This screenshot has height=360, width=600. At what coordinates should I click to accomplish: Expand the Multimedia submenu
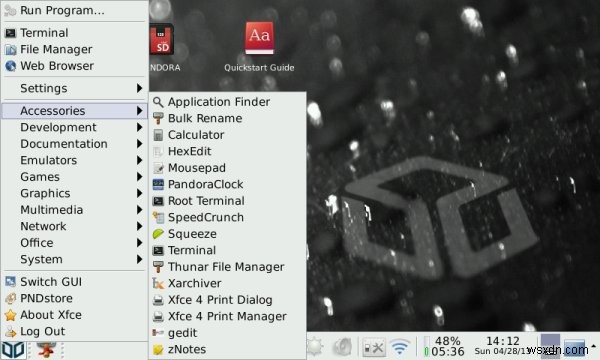tap(74, 210)
